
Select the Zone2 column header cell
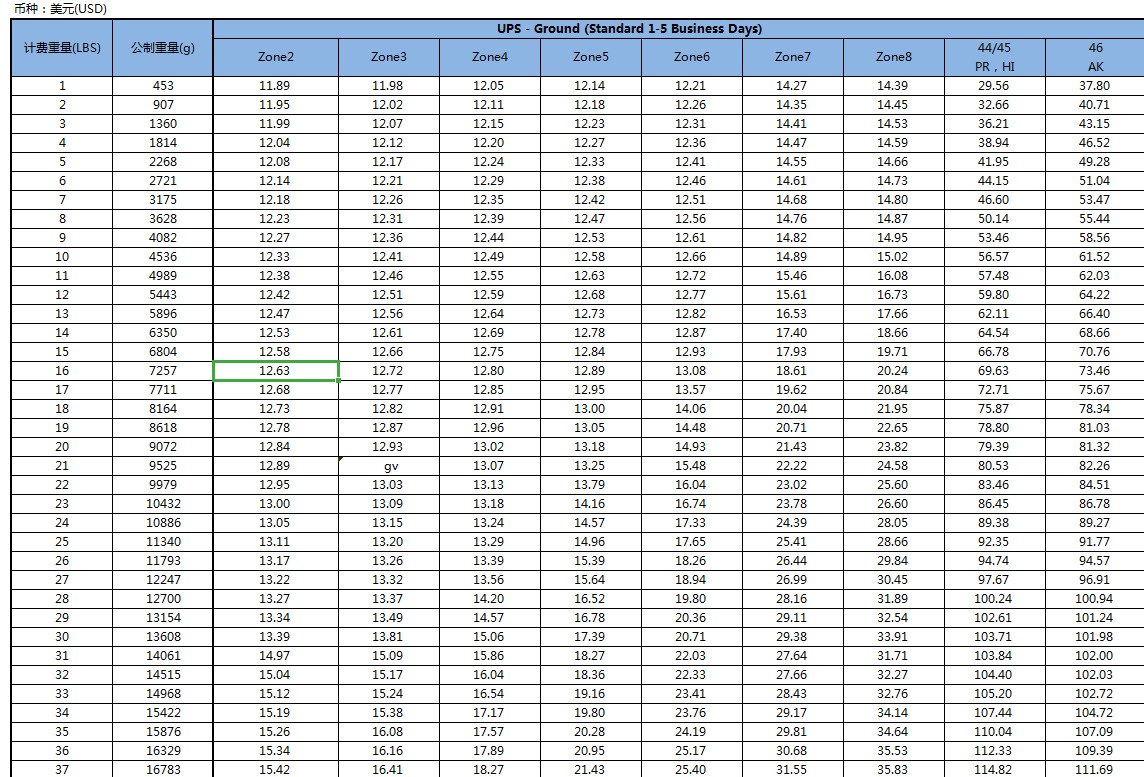275,57
